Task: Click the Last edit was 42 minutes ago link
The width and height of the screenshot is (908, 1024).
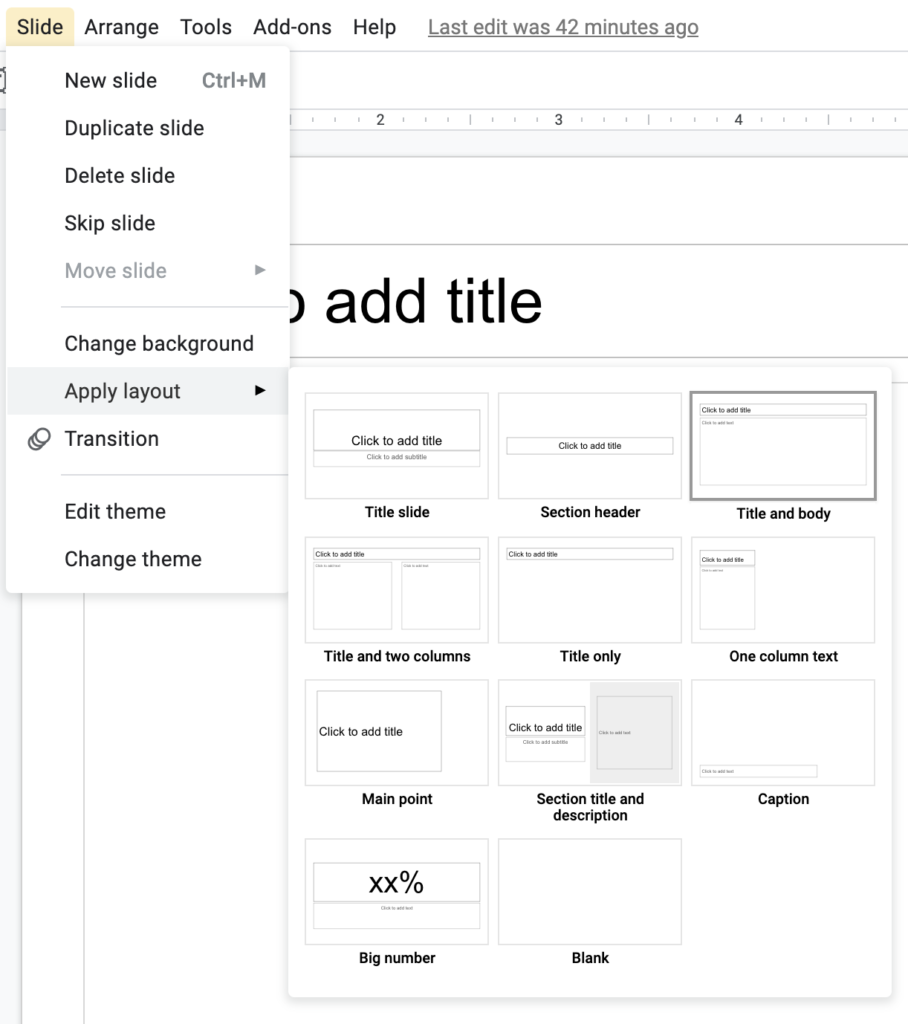Action: [x=562, y=27]
